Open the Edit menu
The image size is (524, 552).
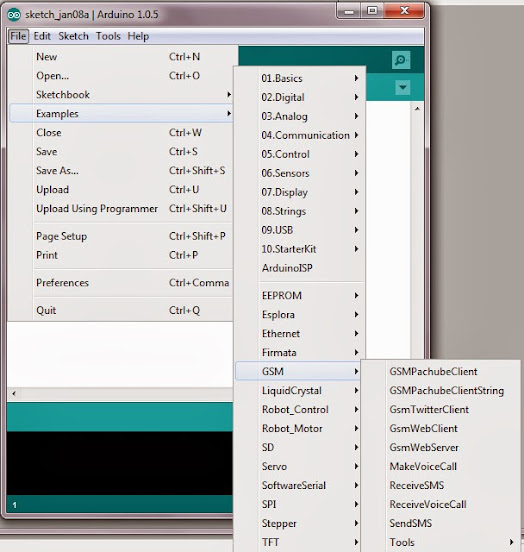pos(42,36)
